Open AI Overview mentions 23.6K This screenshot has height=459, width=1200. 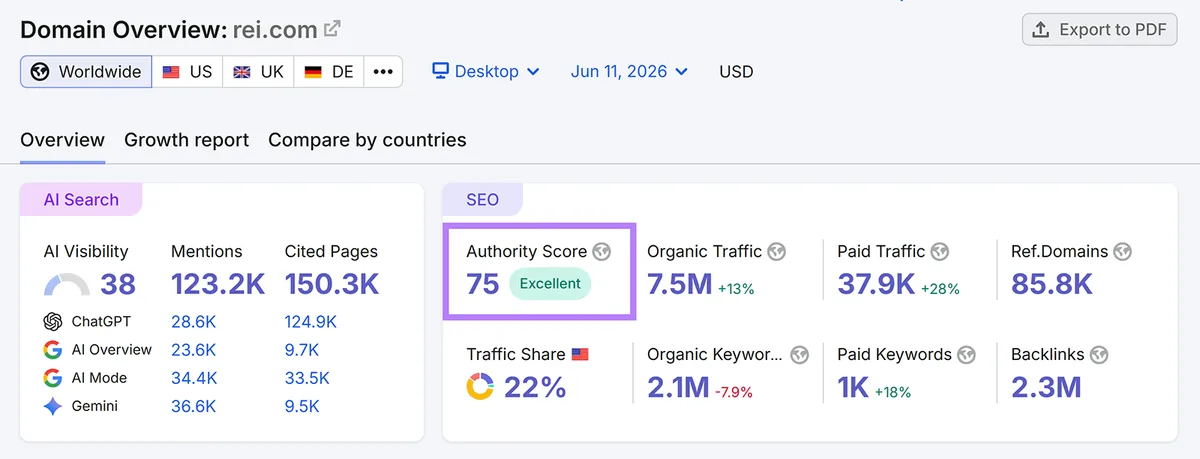click(x=194, y=350)
